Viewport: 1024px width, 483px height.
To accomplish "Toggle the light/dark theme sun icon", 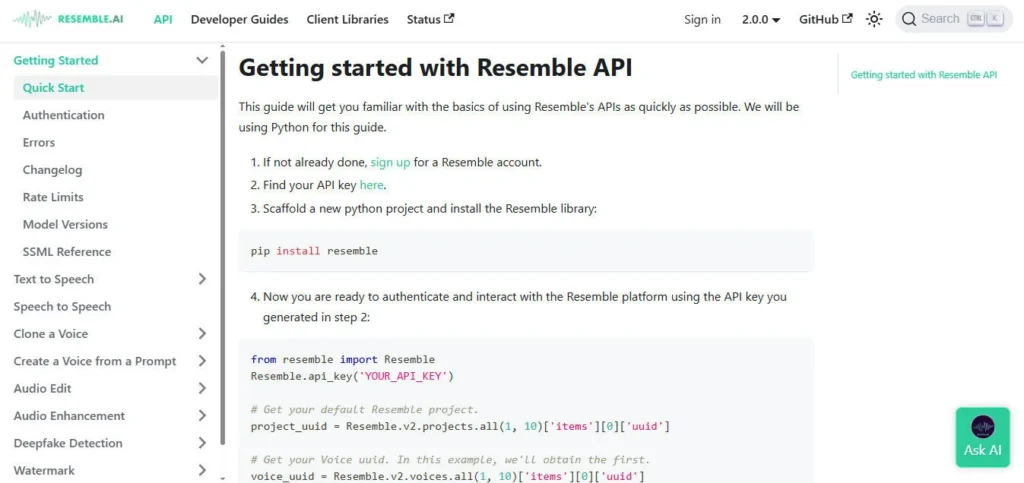I will [874, 19].
